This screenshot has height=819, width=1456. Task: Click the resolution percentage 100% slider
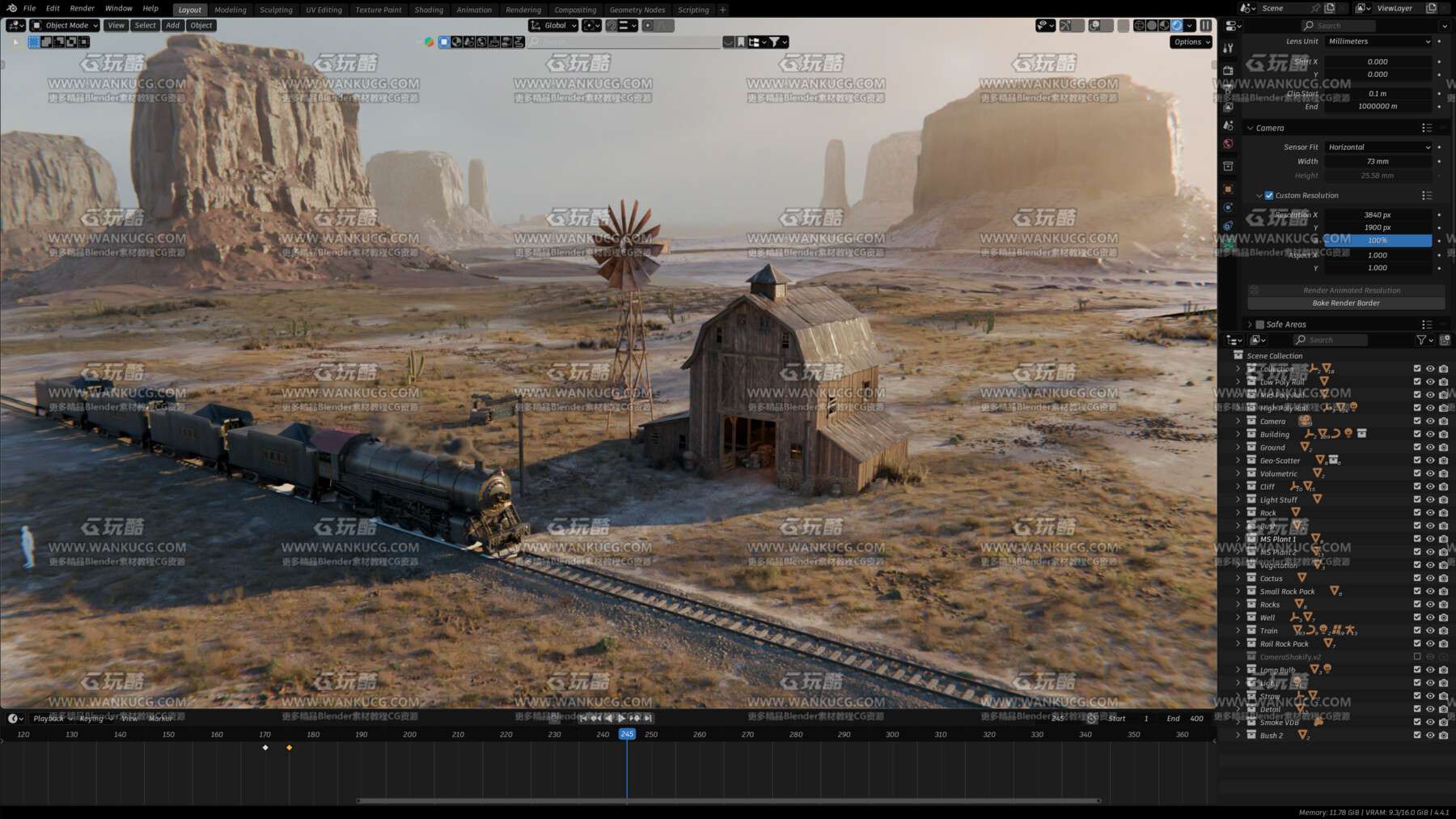click(x=1378, y=241)
